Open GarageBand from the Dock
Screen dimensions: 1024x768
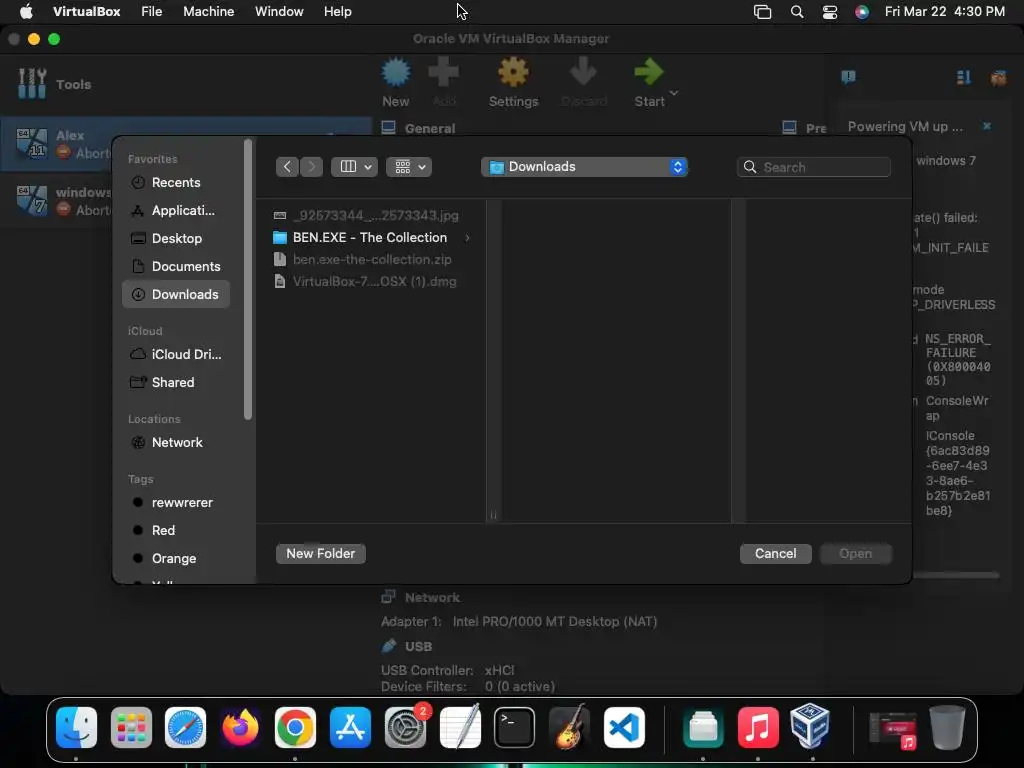(x=569, y=727)
